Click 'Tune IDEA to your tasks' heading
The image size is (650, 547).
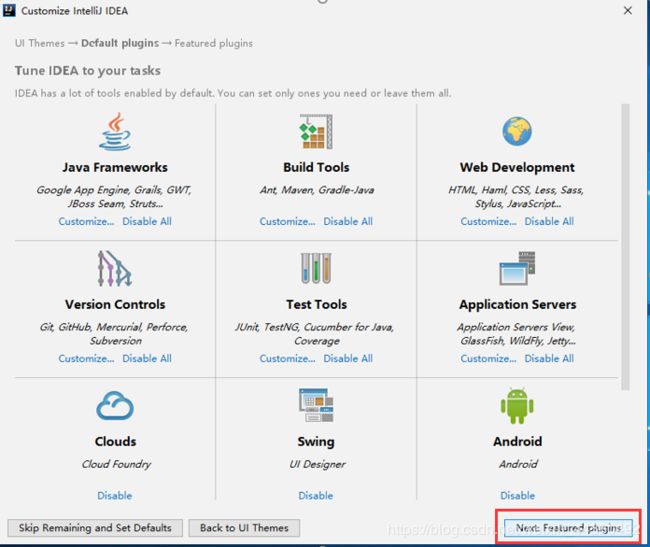pyautogui.click(x=87, y=71)
